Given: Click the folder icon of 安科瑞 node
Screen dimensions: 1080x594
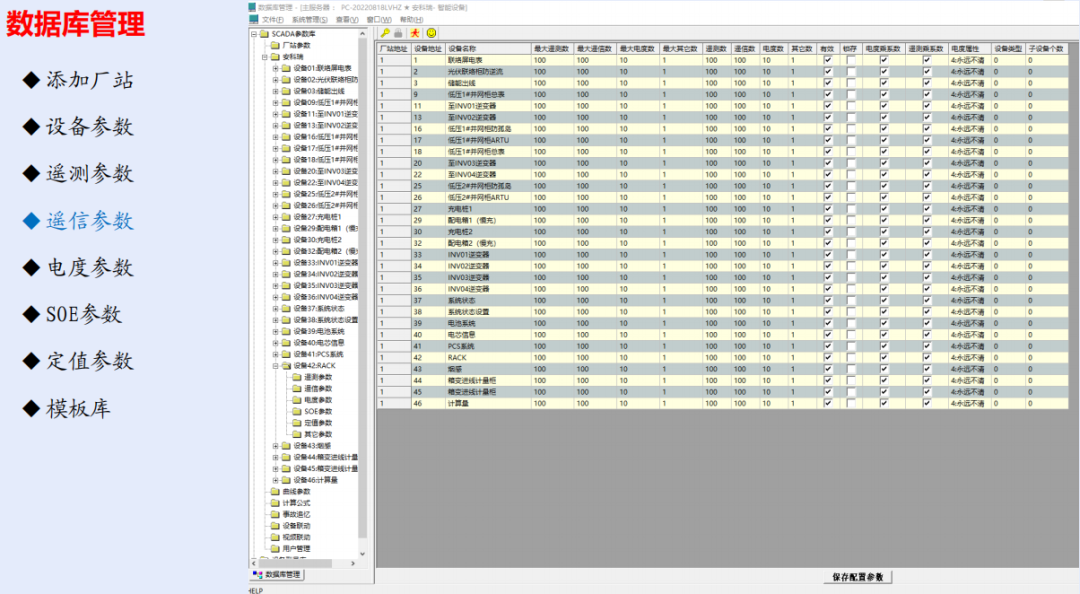Looking at the screenshot, I should pos(276,57).
